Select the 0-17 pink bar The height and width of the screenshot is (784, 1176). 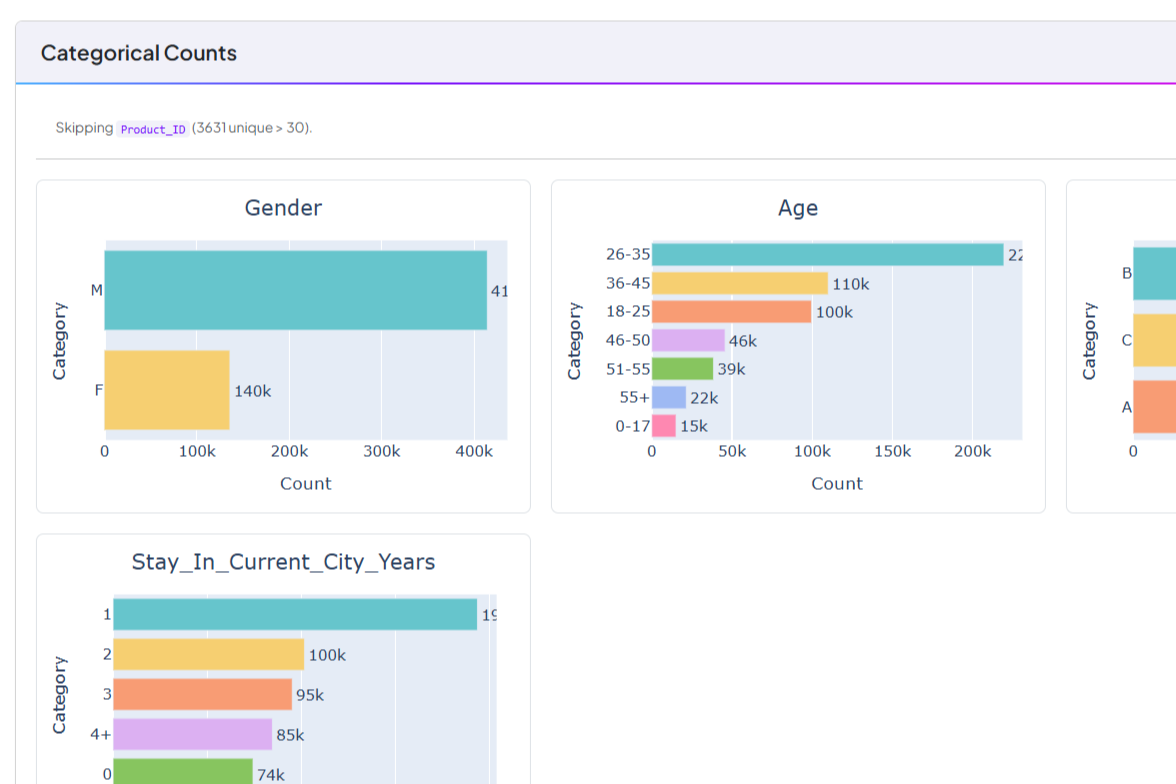click(664, 425)
